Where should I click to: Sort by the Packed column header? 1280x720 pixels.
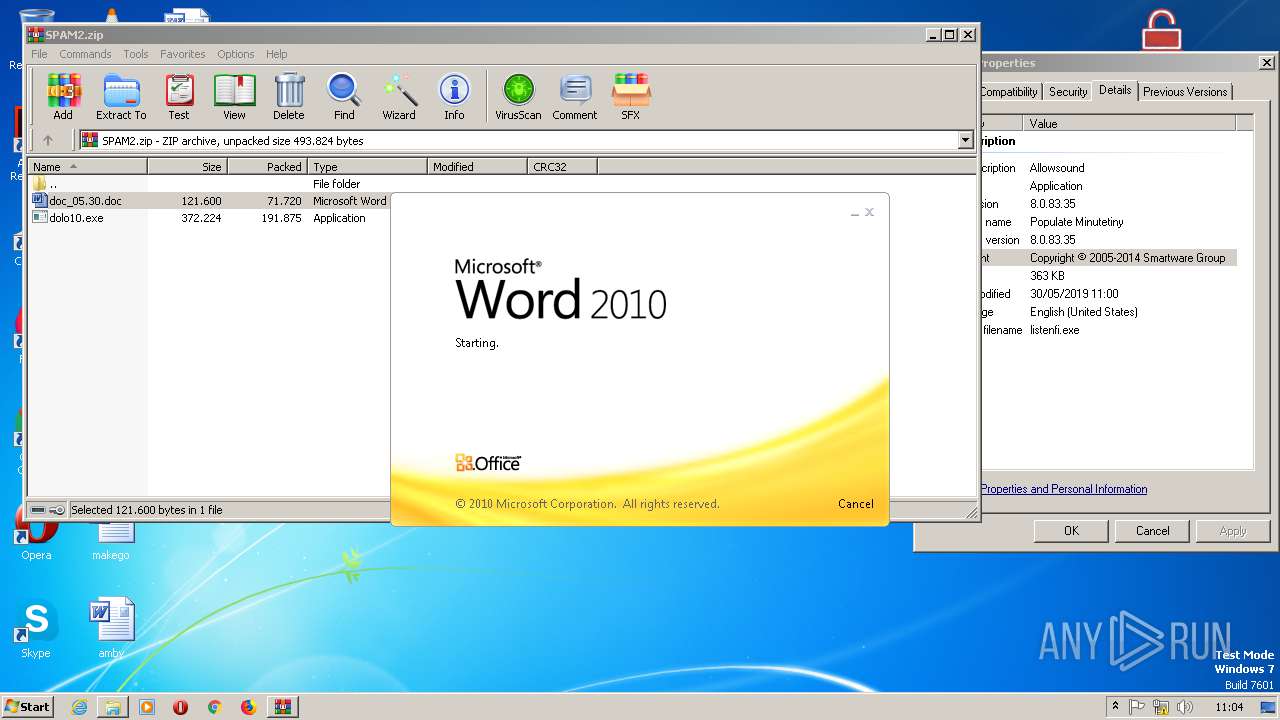click(x=267, y=166)
